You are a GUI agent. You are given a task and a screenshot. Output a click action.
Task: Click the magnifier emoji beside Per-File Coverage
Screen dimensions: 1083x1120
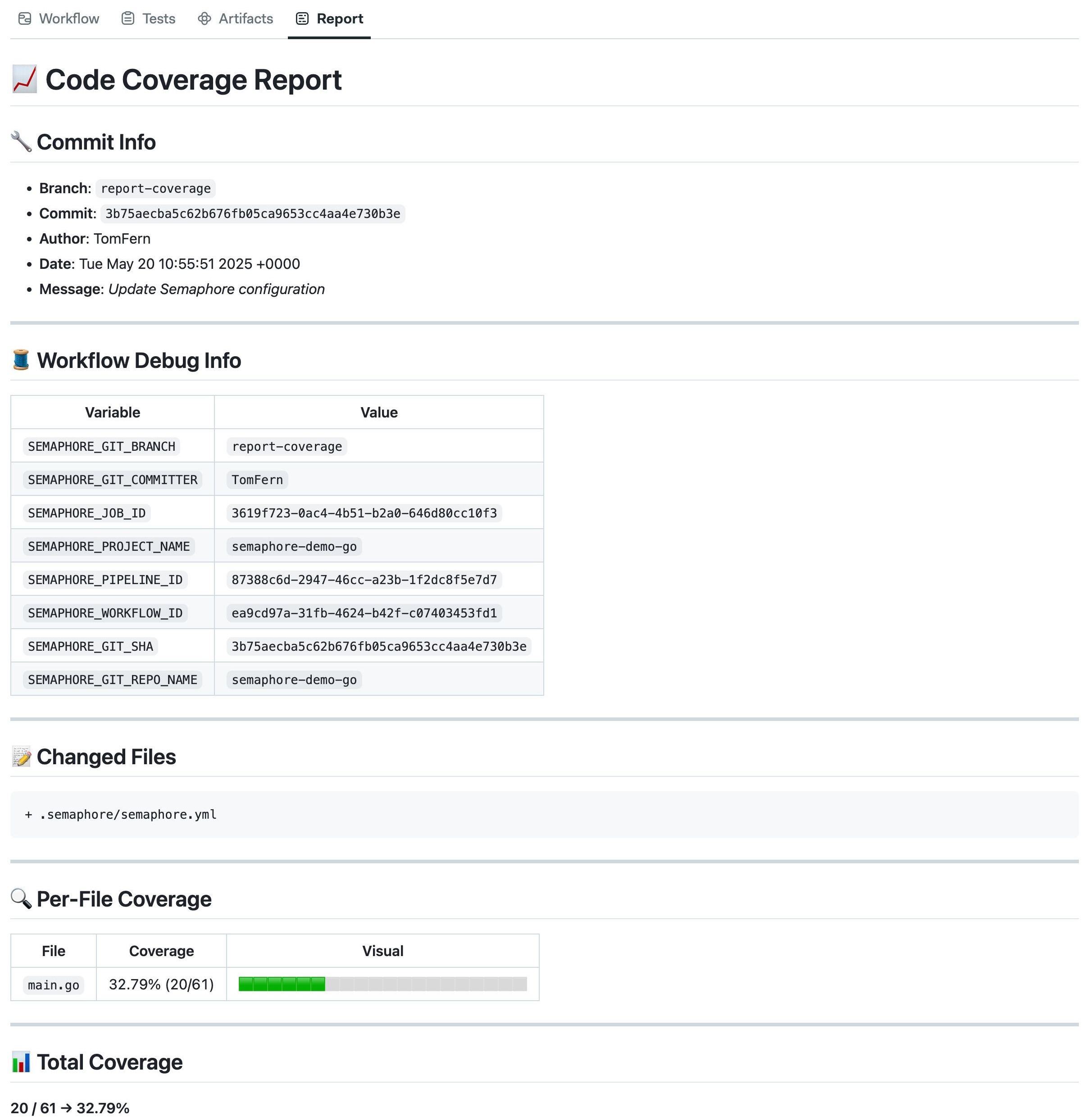pyautogui.click(x=21, y=899)
